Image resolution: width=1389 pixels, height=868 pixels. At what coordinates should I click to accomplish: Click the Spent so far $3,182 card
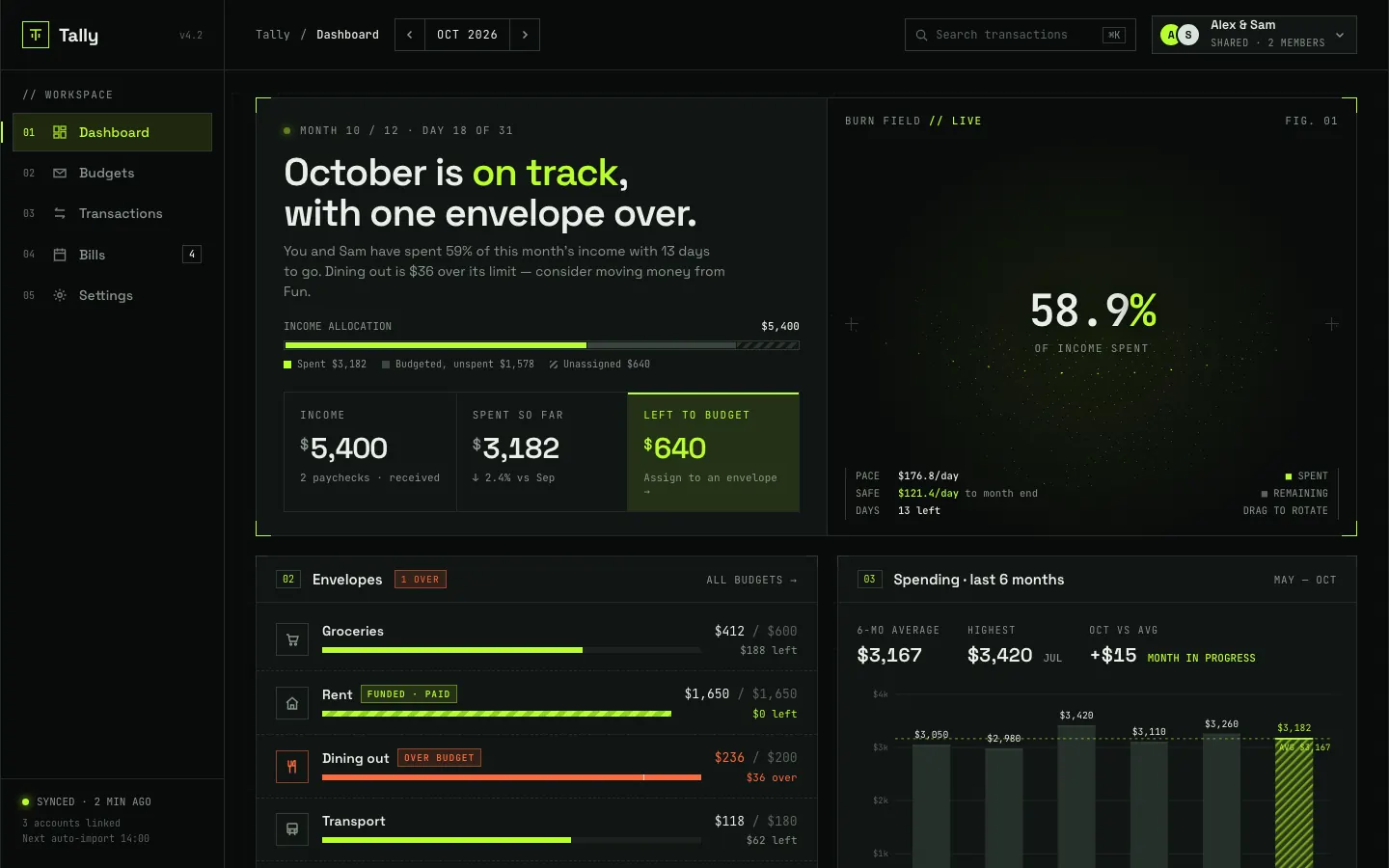(542, 451)
